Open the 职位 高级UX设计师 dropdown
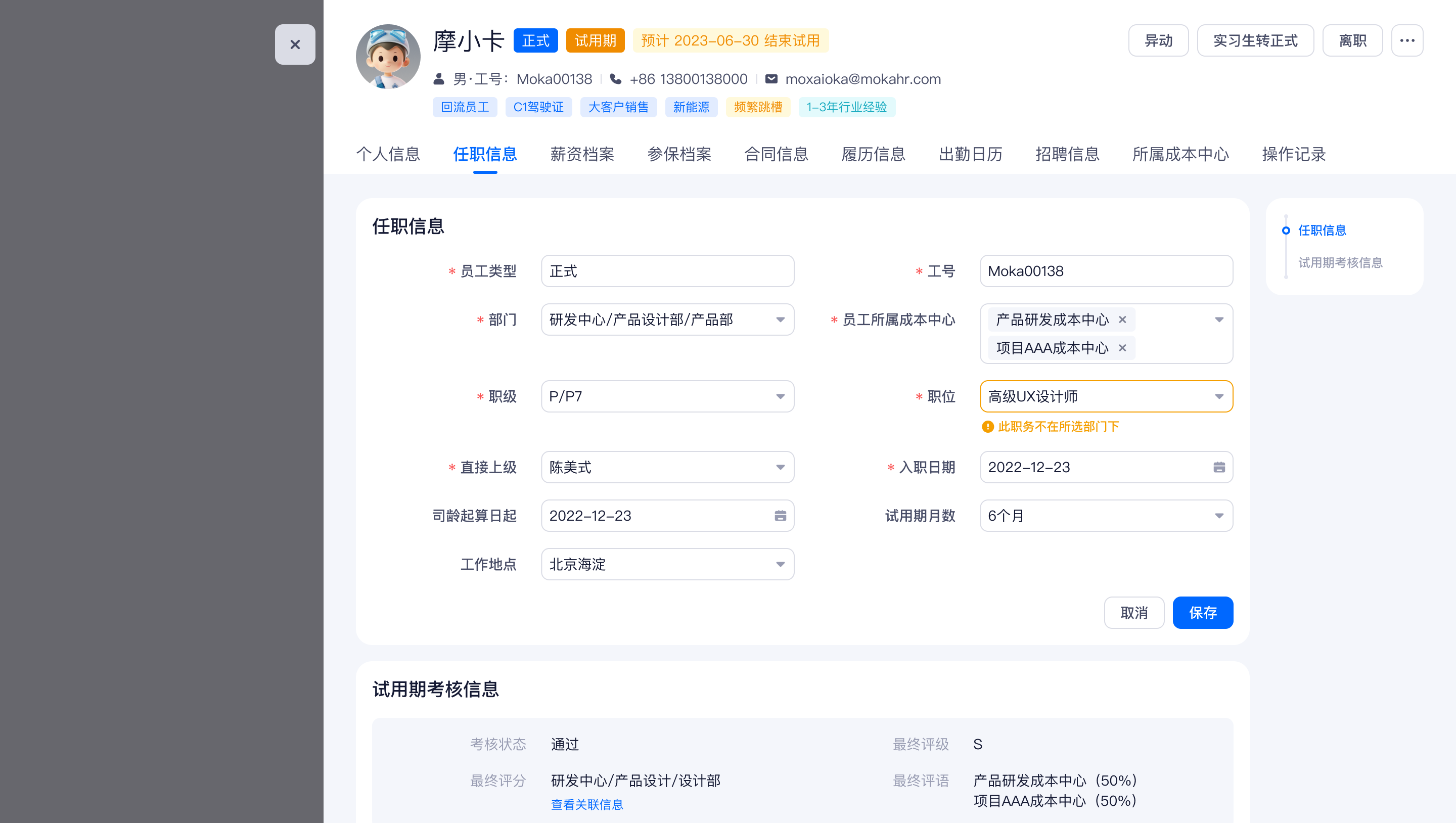The image size is (1456, 823). tap(1218, 396)
